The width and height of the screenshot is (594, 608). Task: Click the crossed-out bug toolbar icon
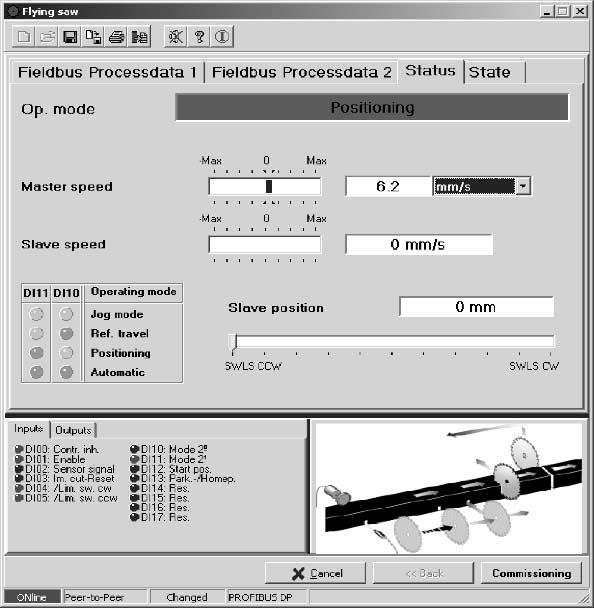[176, 37]
